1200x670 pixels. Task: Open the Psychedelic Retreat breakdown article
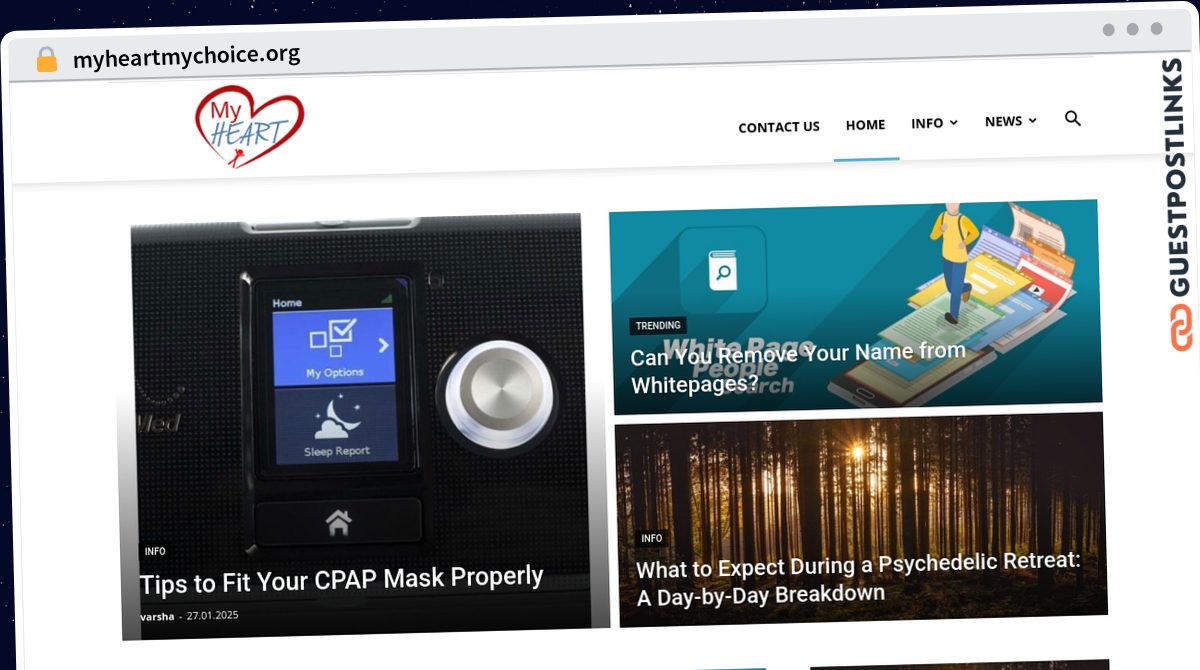click(858, 578)
